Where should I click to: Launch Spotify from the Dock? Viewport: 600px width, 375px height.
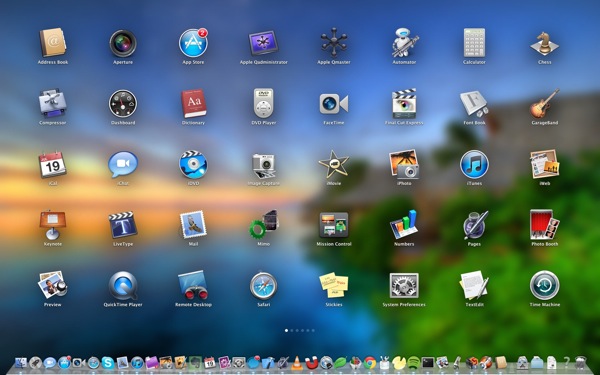click(413, 363)
